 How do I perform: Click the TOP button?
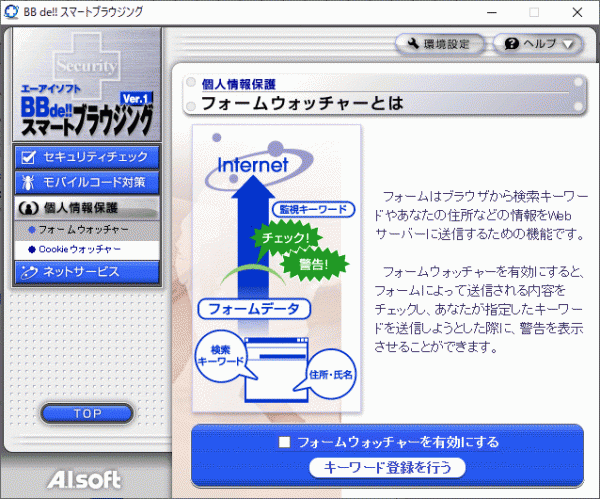87,413
